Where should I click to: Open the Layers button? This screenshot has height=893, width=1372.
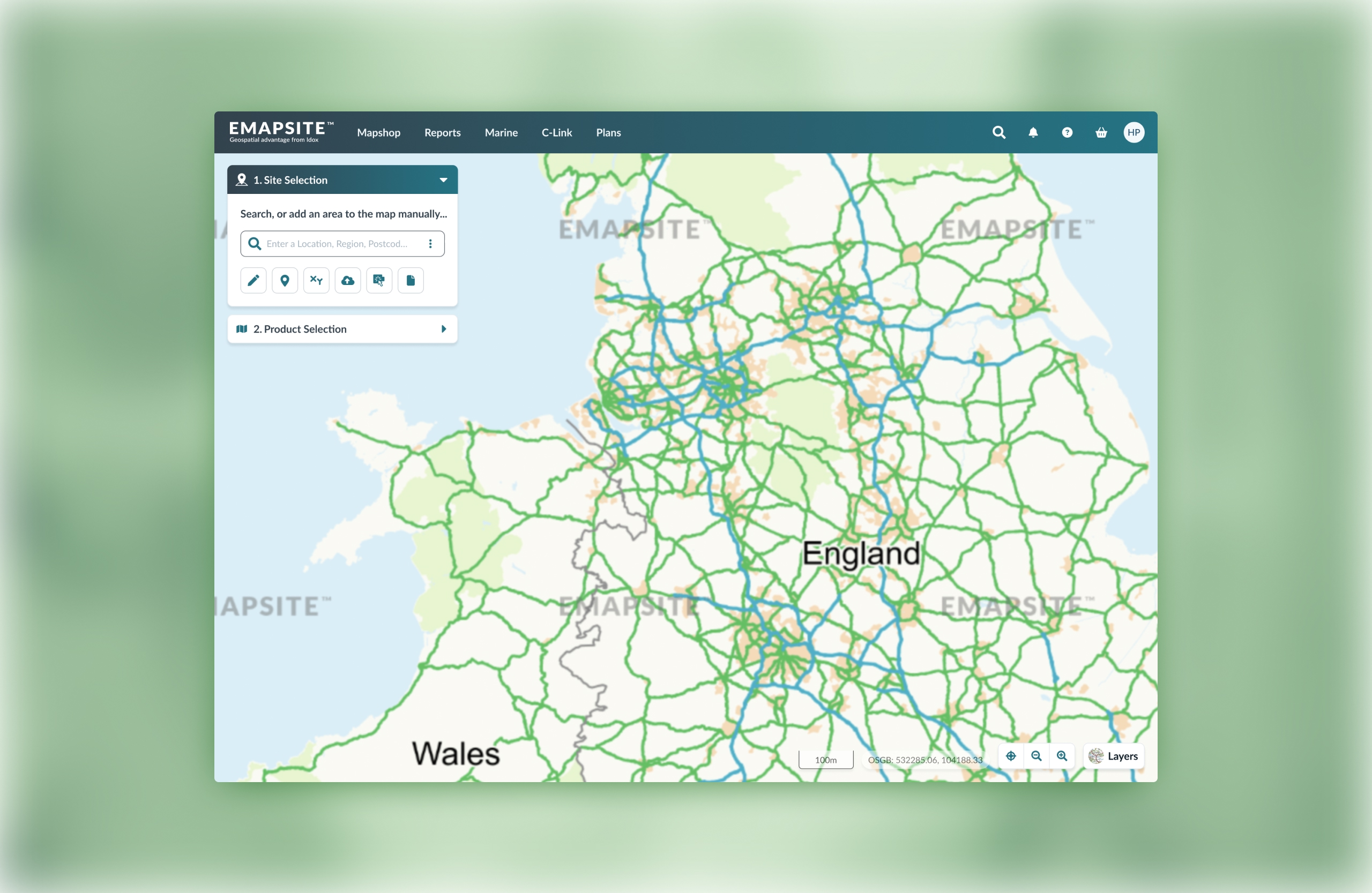coord(1113,756)
